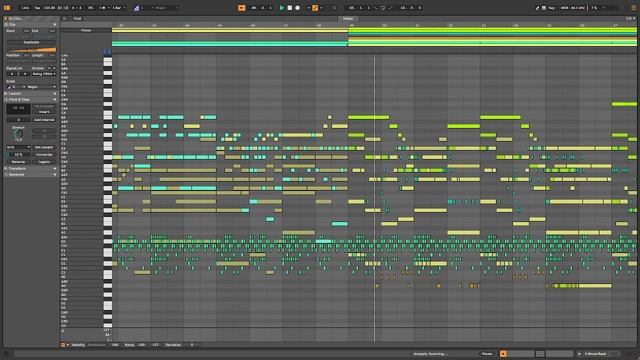Click the bright green clip bar in the overview
This screenshot has height=360, width=640.
(492, 30)
